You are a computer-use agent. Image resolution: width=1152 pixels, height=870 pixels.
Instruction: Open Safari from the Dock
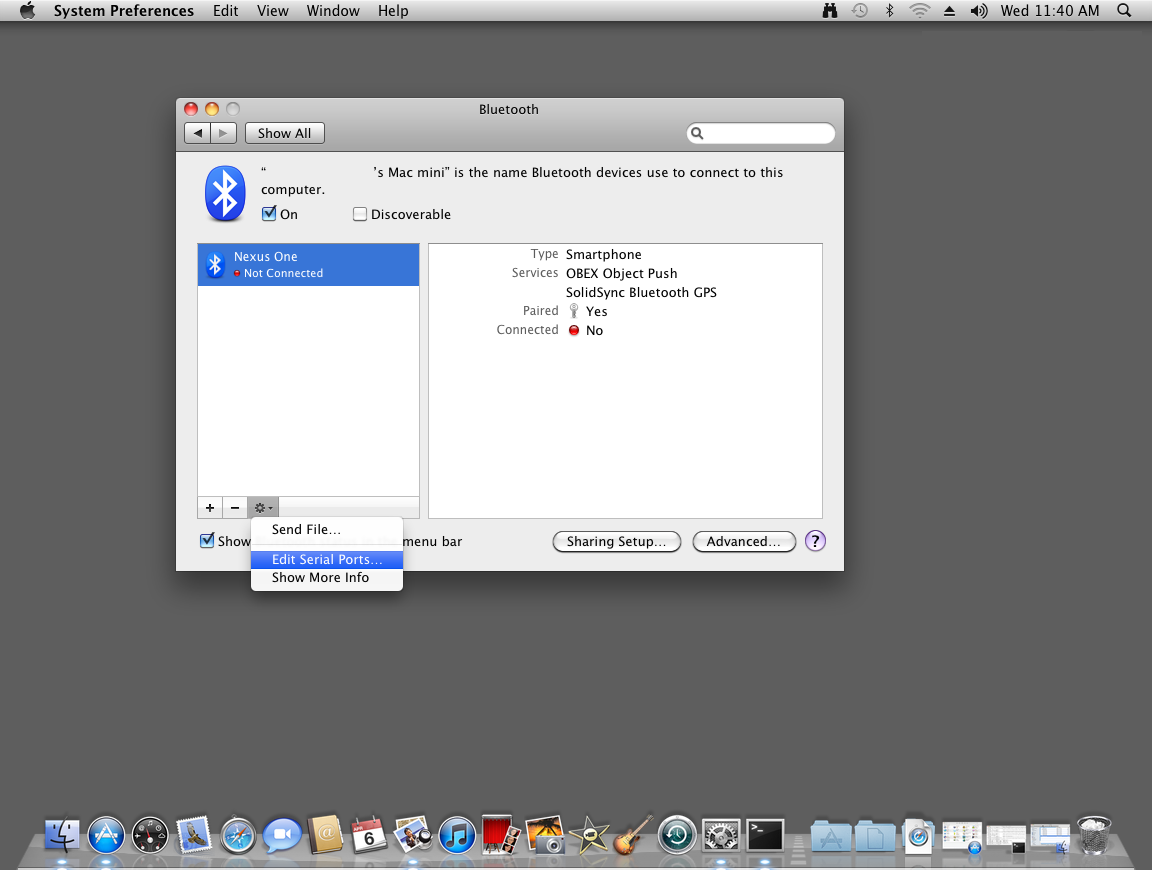tap(238, 834)
